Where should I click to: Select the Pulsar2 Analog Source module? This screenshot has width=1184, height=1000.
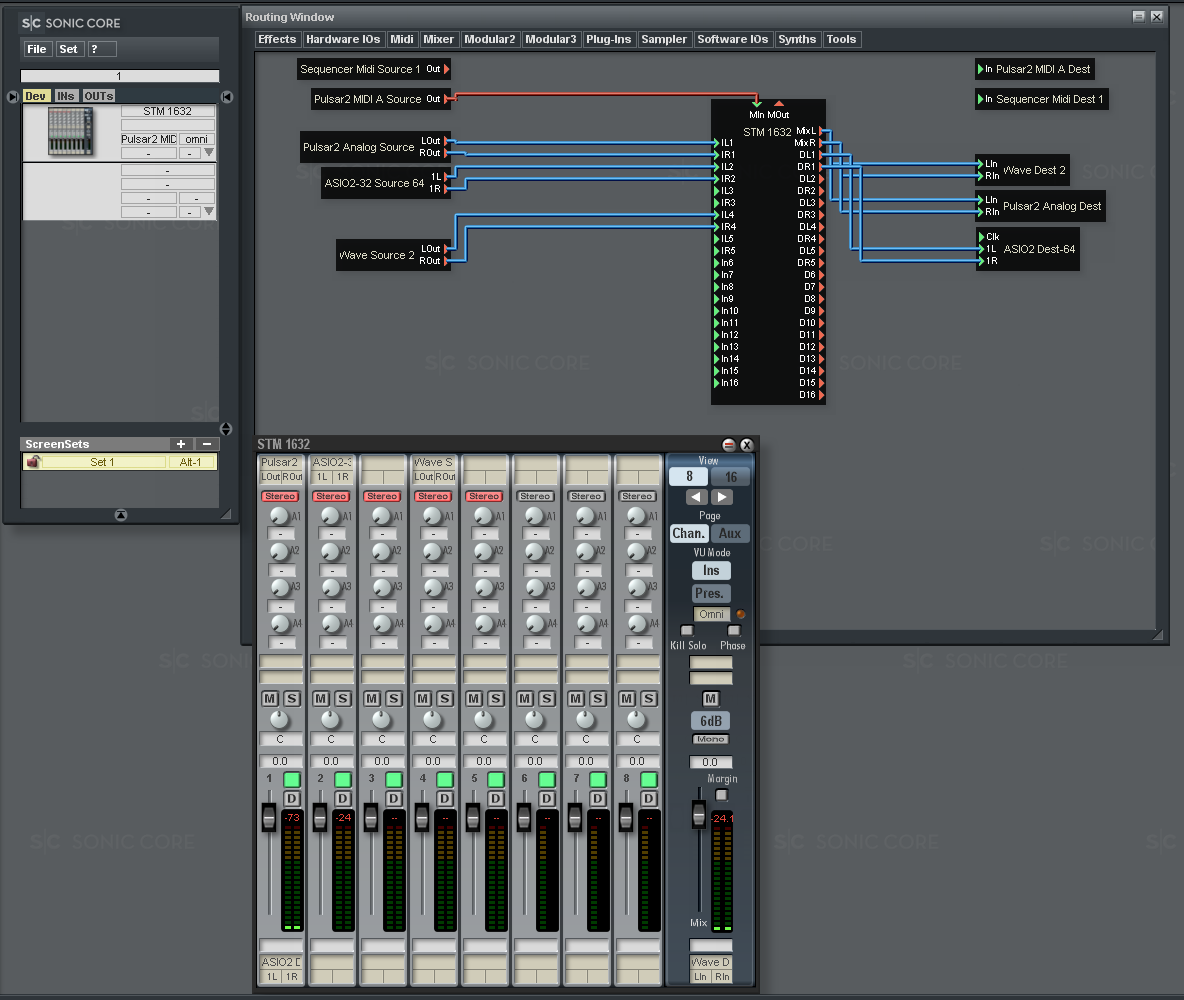coord(376,147)
